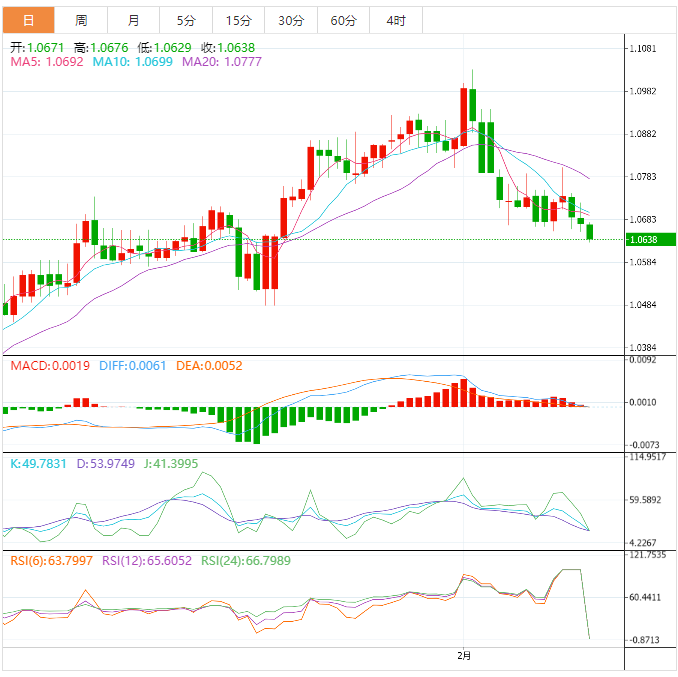Click the 2月 date marker on the time axis
The image size is (678, 677).
(462, 656)
